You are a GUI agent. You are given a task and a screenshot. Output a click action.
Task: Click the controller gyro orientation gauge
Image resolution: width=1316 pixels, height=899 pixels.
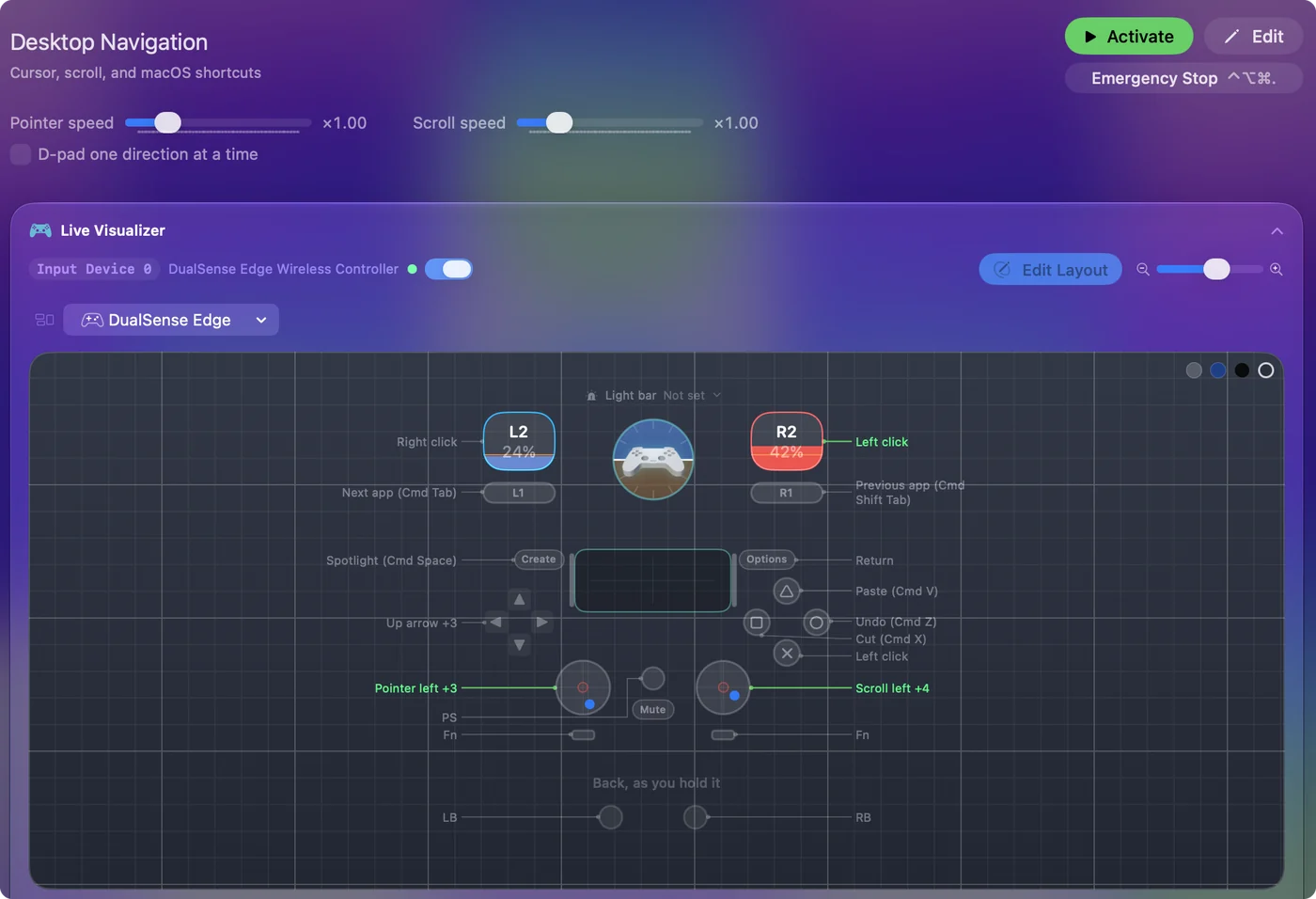(653, 459)
